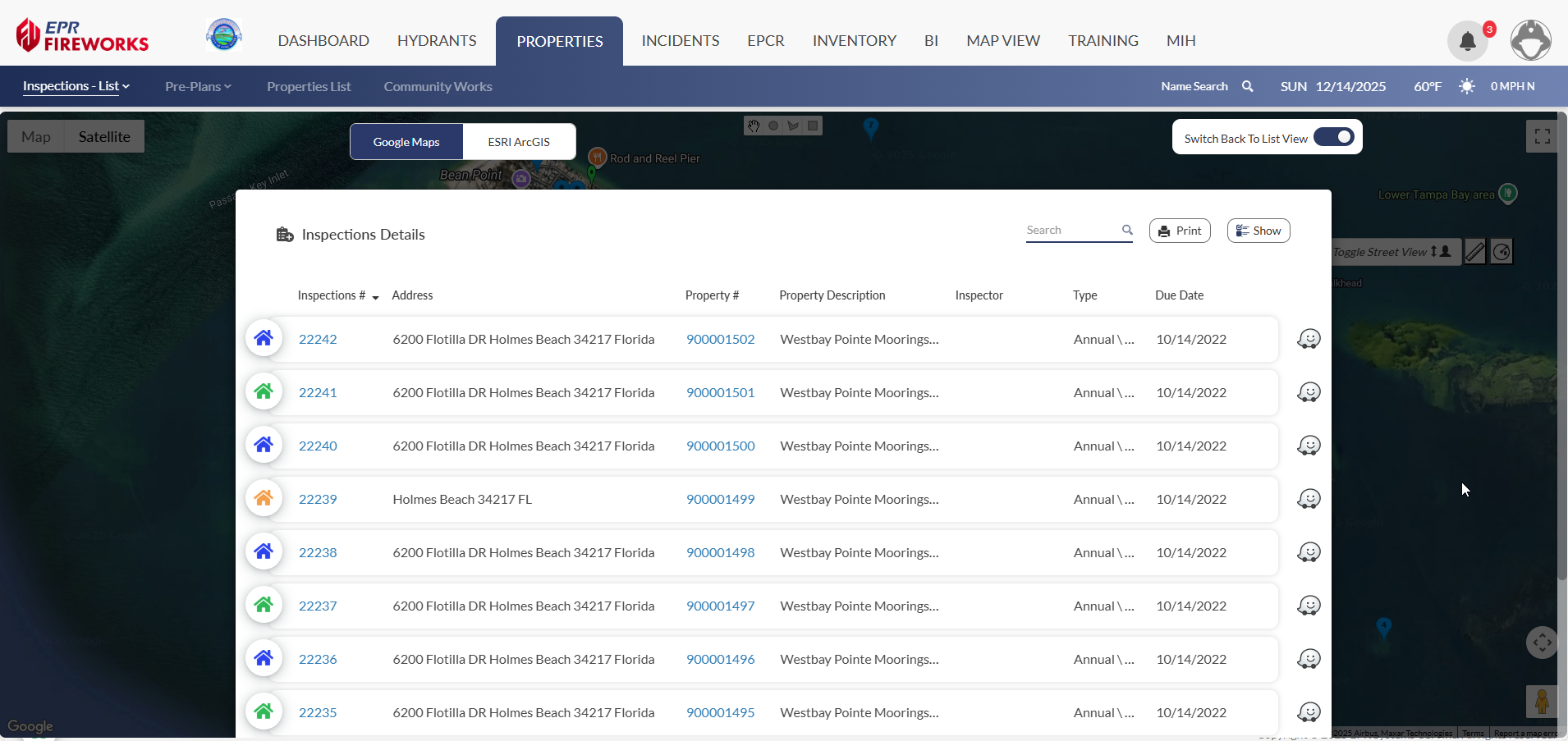Open the notifications bell icon
1568x741 pixels.
1467,41
